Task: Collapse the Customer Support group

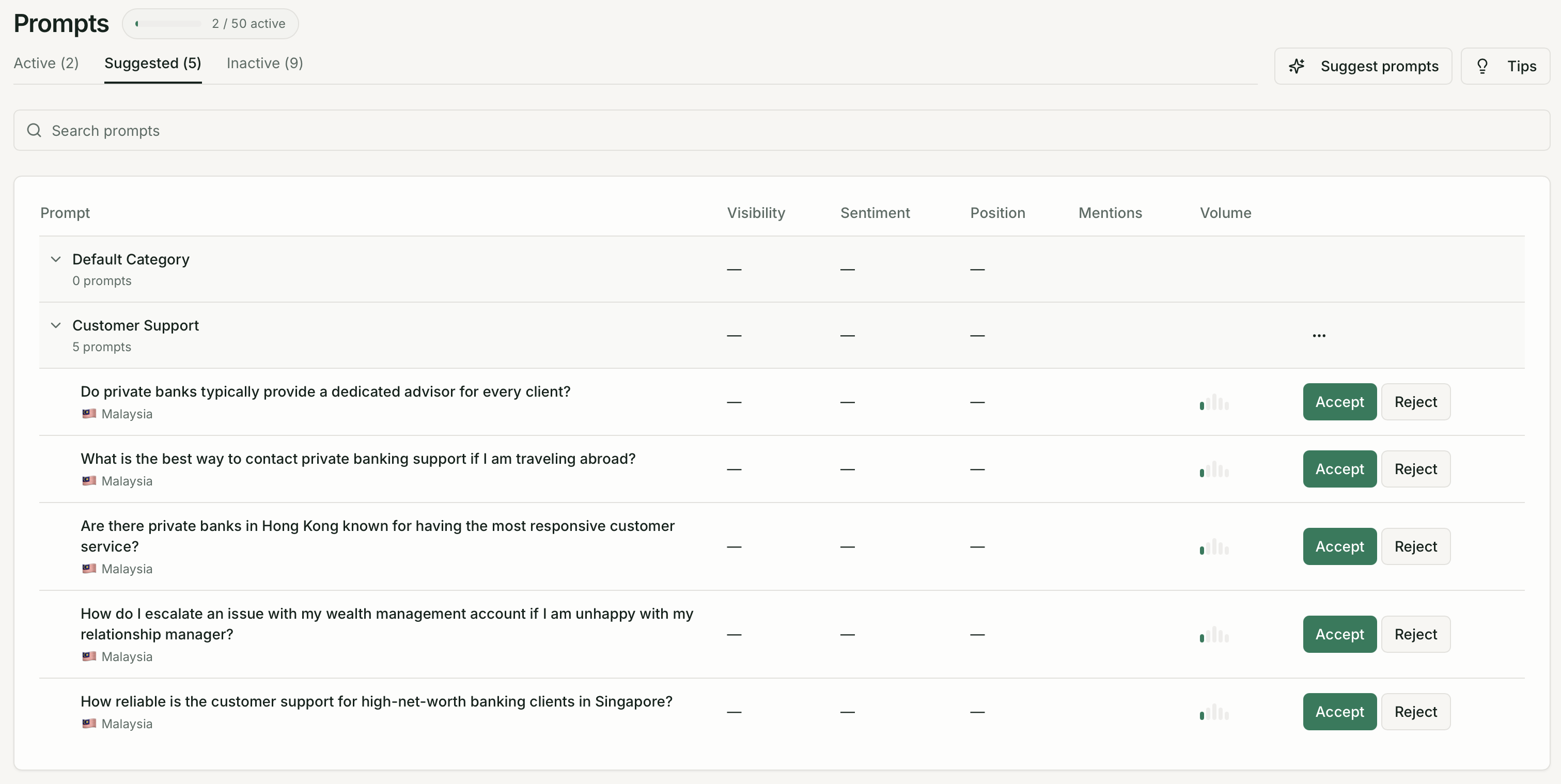Action: click(56, 325)
